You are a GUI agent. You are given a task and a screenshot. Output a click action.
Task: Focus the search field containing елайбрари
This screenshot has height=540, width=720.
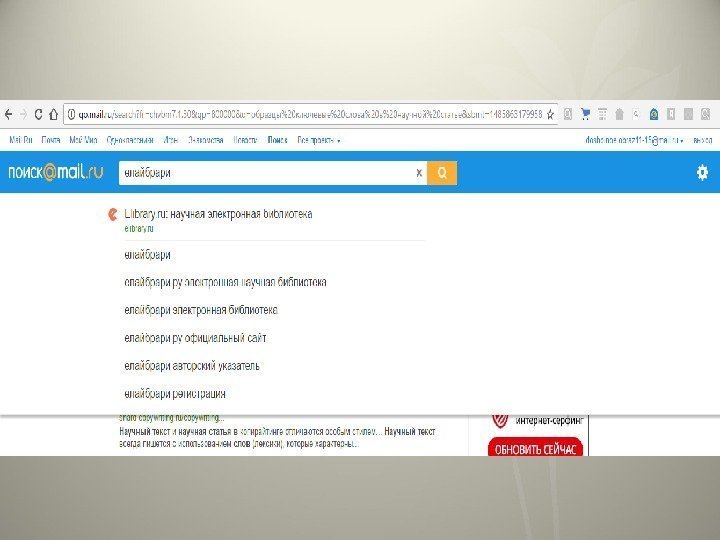click(266, 173)
